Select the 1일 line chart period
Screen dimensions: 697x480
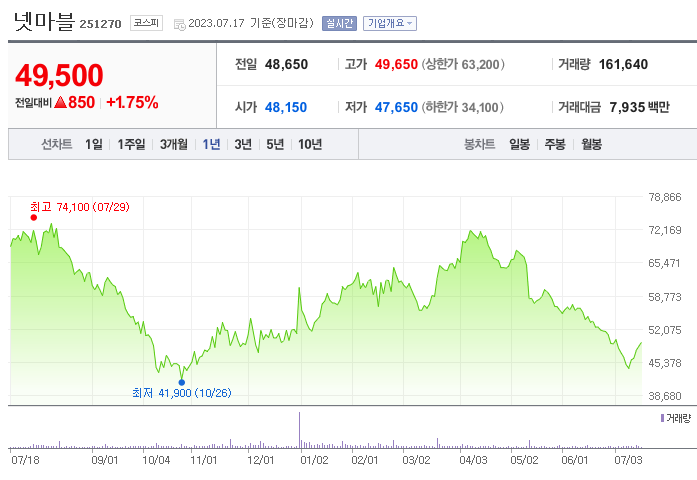[x=94, y=144]
